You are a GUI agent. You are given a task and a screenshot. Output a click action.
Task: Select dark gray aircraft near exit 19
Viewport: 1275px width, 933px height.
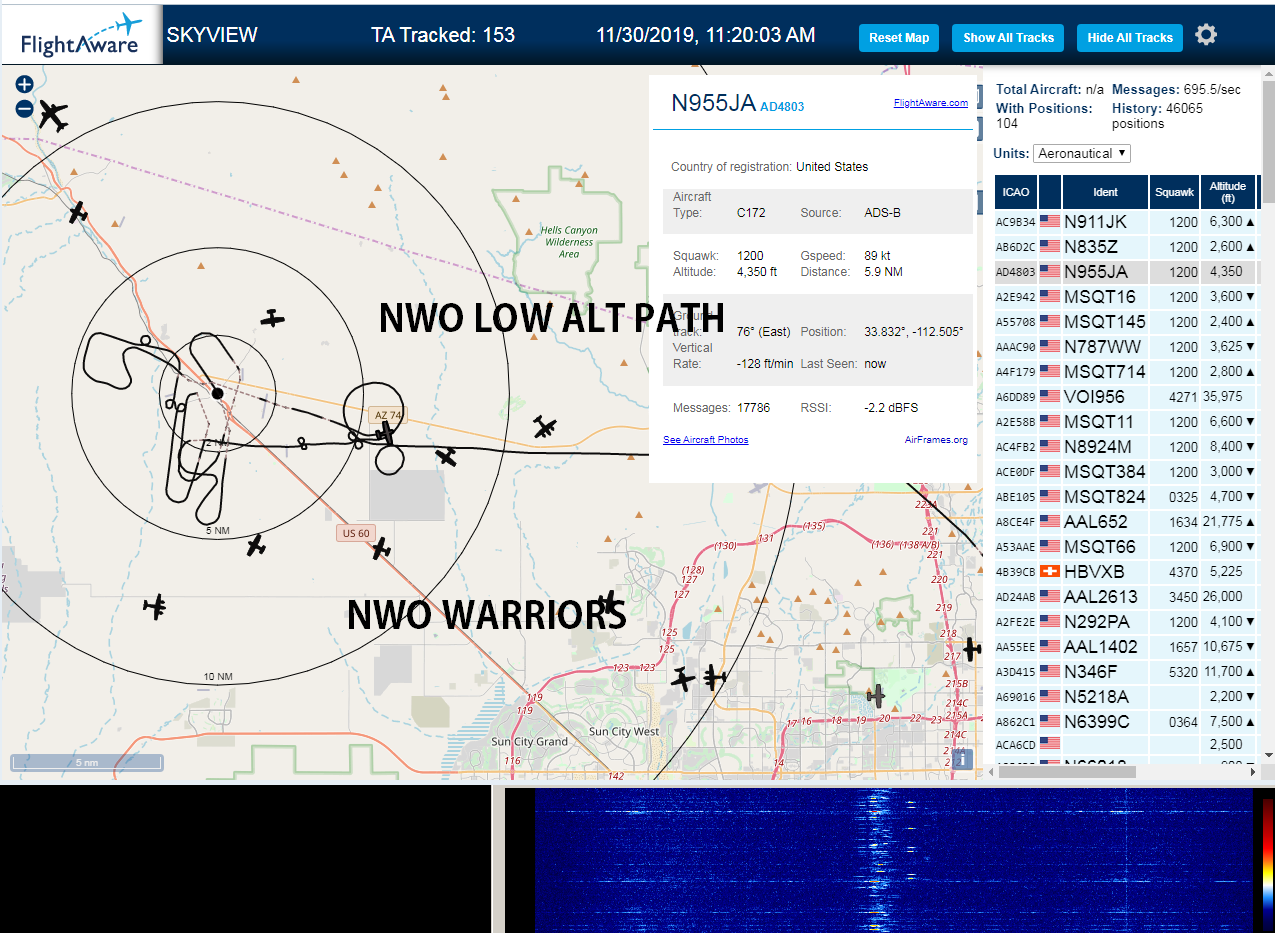(x=876, y=695)
